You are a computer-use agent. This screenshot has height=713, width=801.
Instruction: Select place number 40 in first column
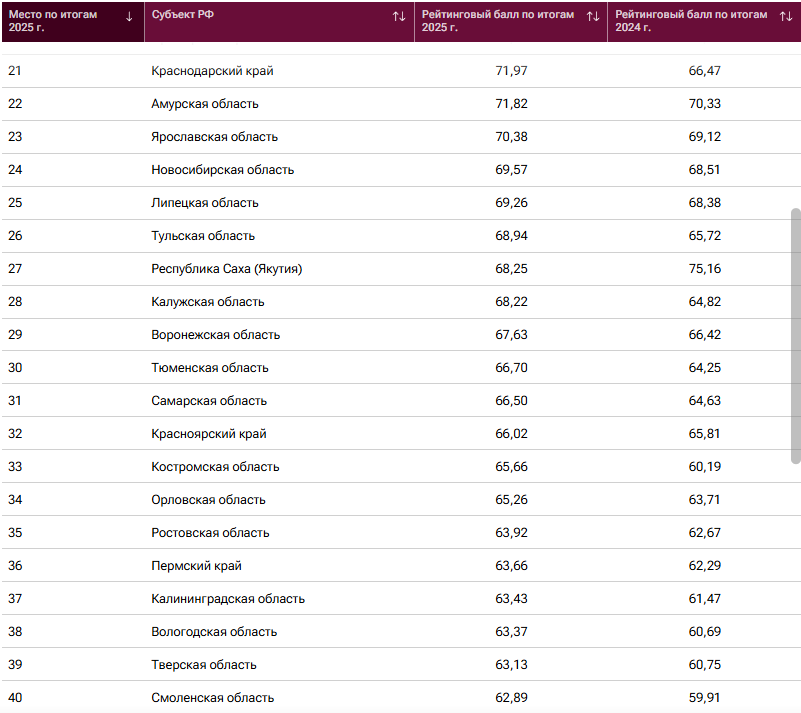tap(15, 698)
